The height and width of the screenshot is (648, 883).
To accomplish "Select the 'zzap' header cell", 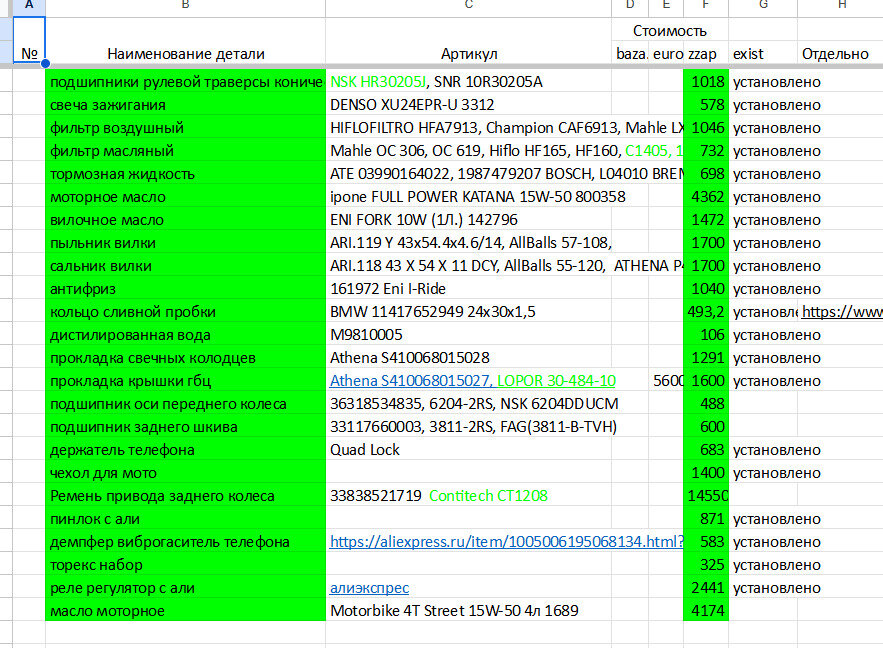I will point(706,54).
